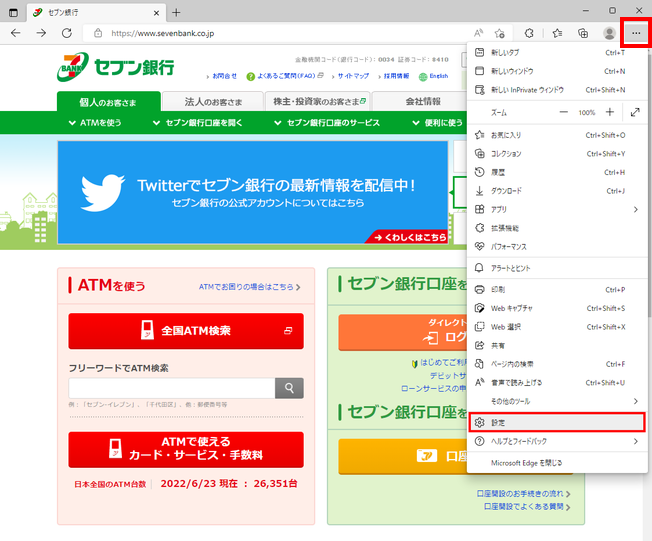The height and width of the screenshot is (541, 652).
Task: Select 新しいウィンドウ menu item
Action: point(557,71)
